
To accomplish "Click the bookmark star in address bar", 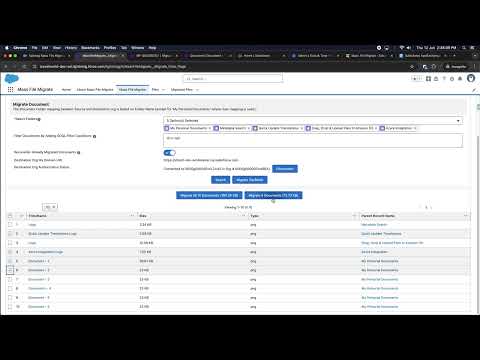I will [x=413, y=67].
